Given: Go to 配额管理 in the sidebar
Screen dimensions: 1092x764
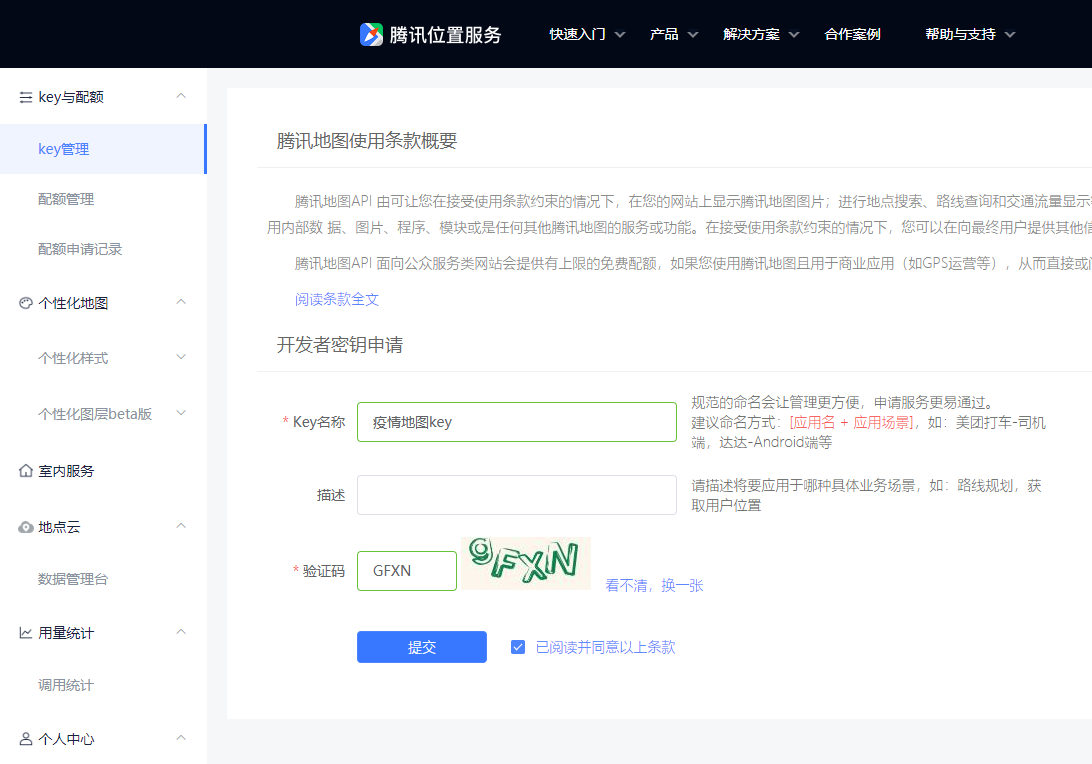Looking at the screenshot, I should (66, 199).
